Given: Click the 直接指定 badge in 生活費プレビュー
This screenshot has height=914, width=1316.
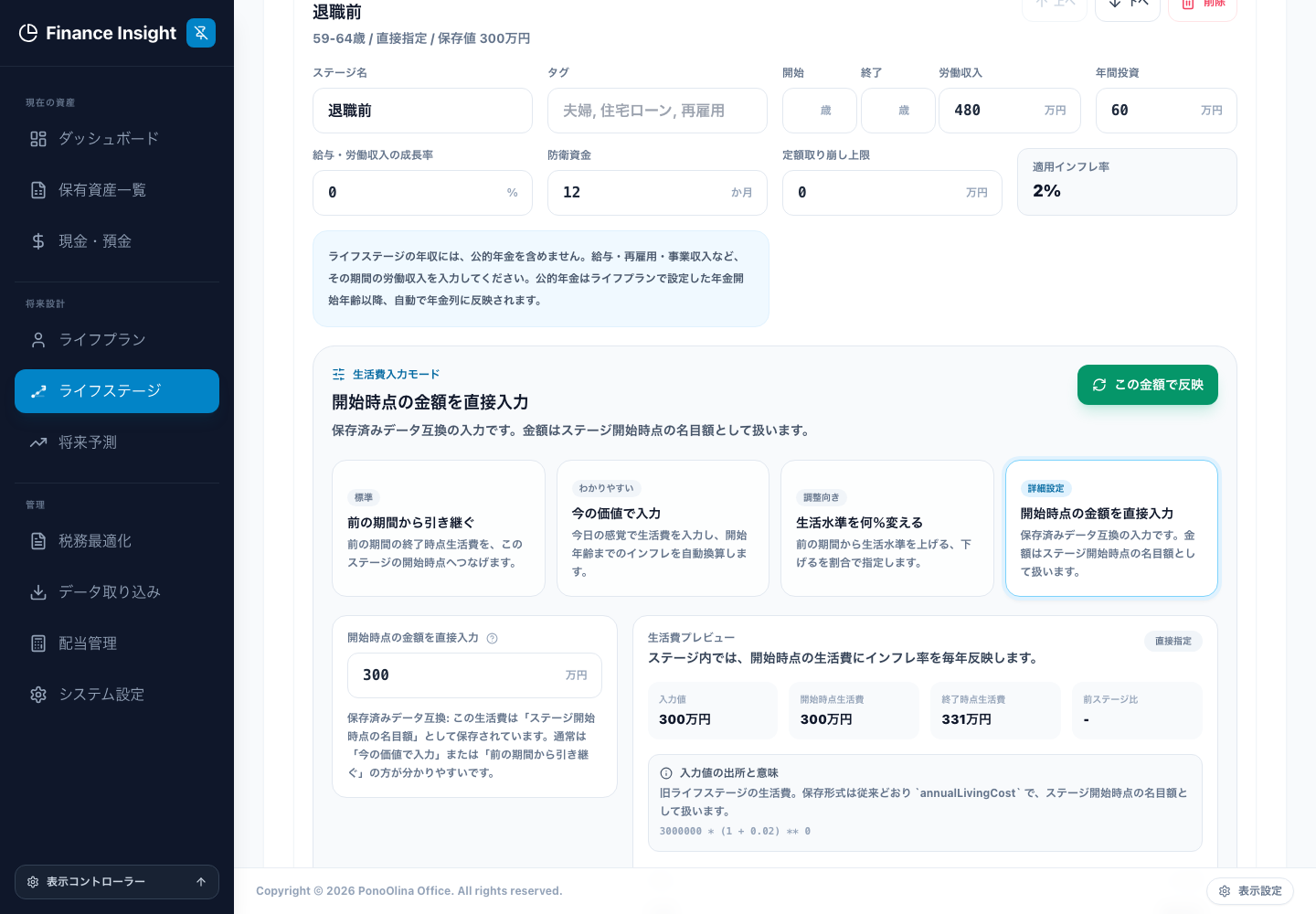Looking at the screenshot, I should (1173, 642).
